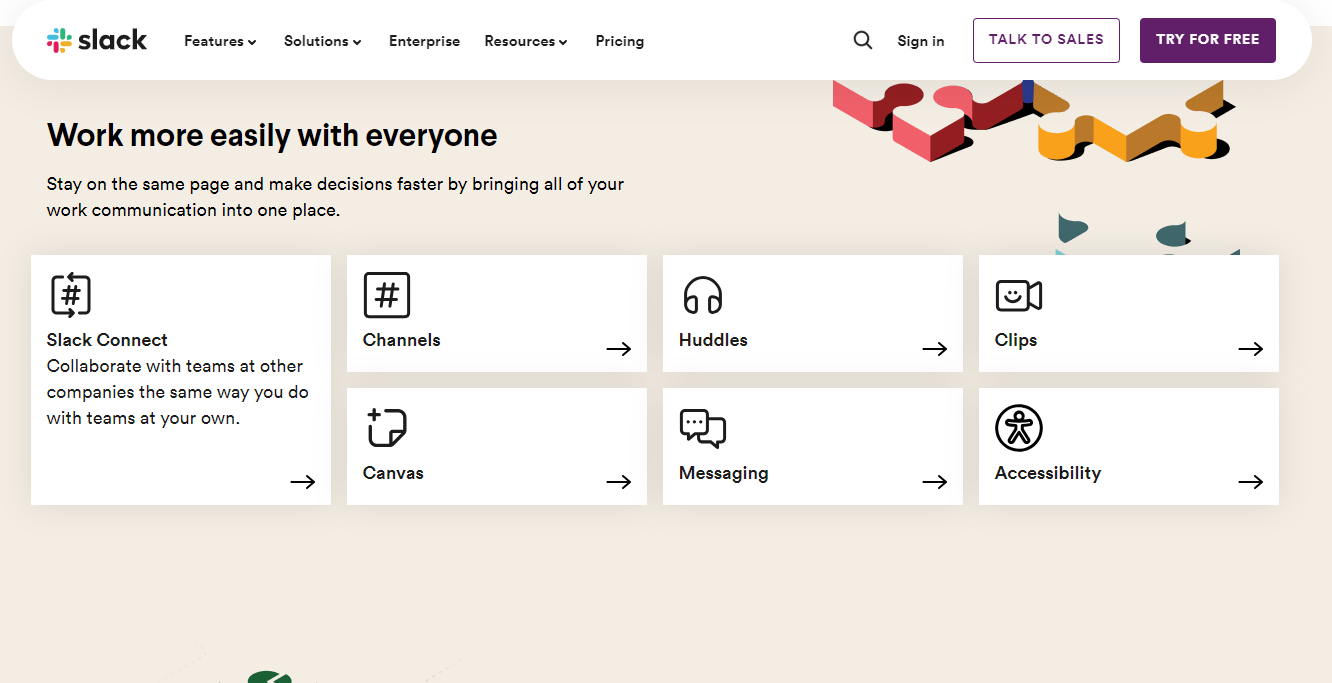Open the search magnifier icon
This screenshot has height=683, width=1332.
point(862,40)
